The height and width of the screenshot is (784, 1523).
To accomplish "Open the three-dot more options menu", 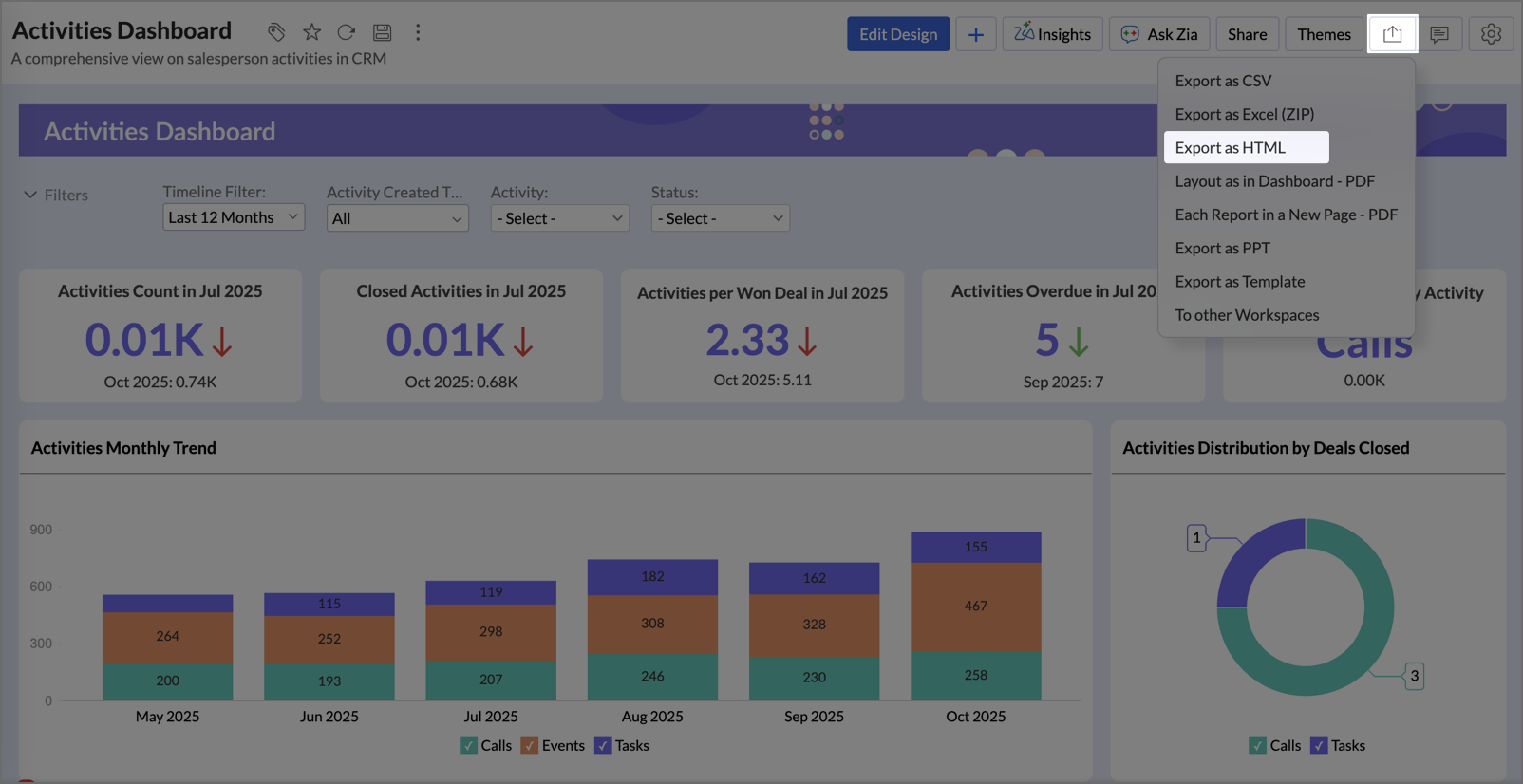I will [418, 32].
